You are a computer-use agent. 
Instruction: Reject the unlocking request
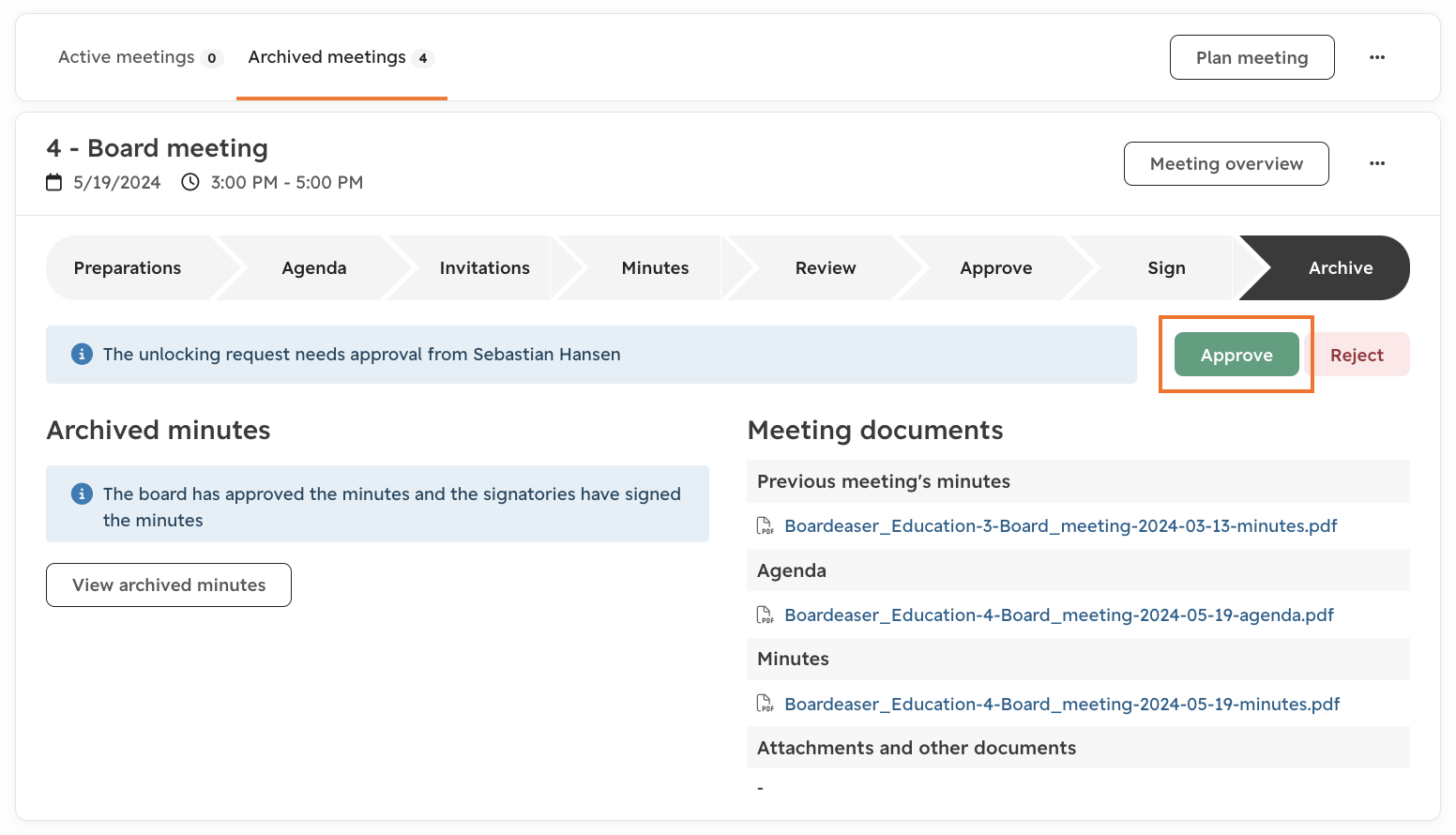click(x=1357, y=355)
